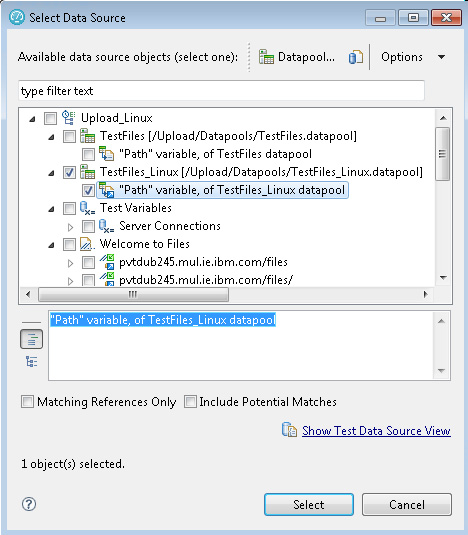Click the toolbar drag handle grip
The width and height of the screenshot is (468, 535).
249,57
